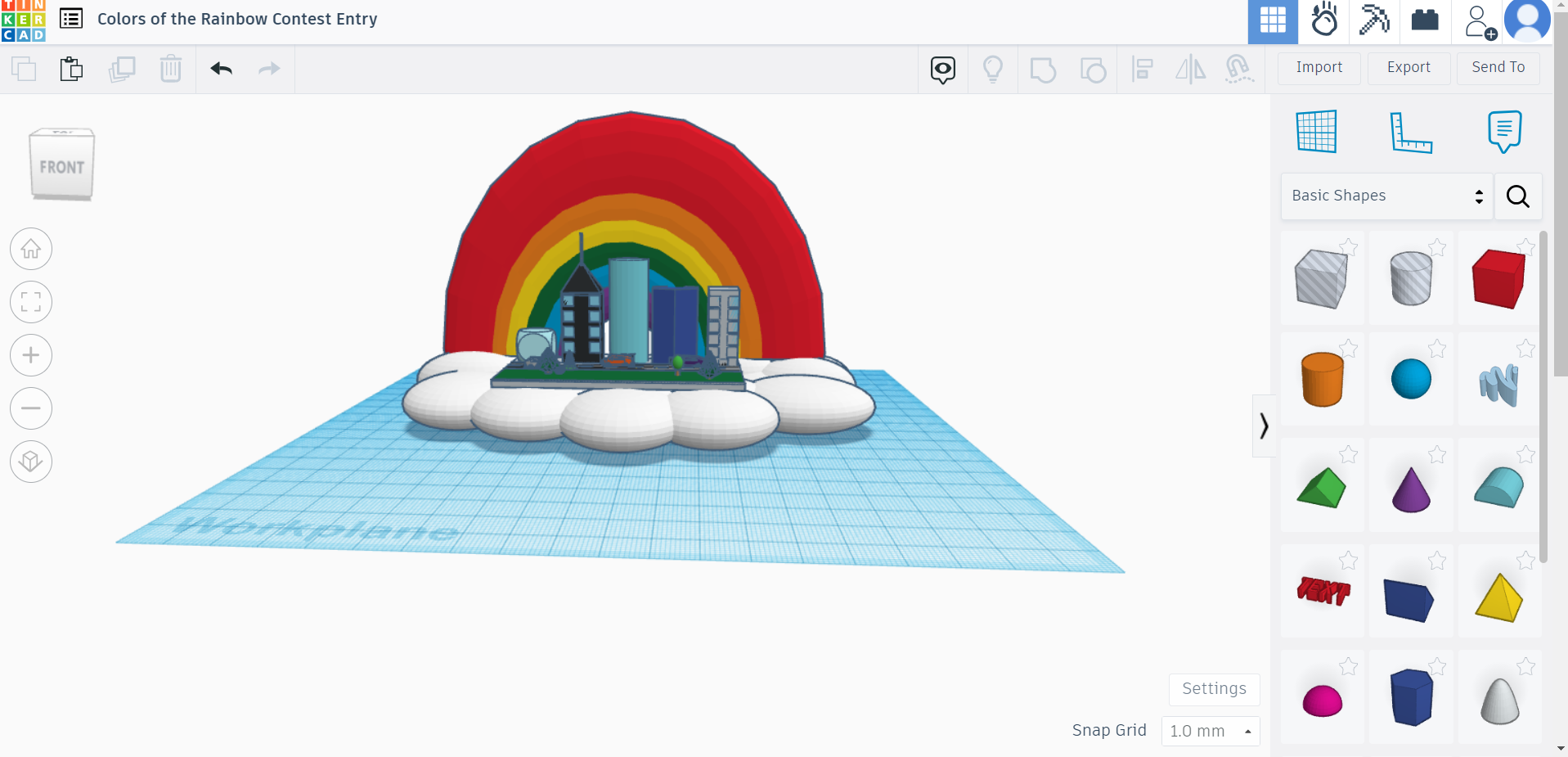The image size is (1568, 757).
Task: Collapse the shapes panel with the chevron
Action: click(x=1264, y=426)
